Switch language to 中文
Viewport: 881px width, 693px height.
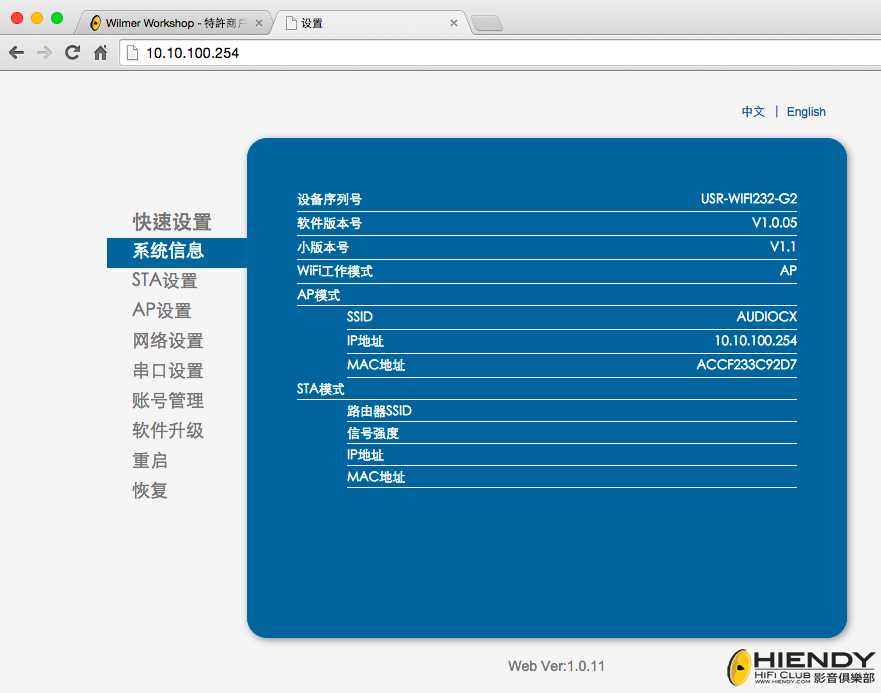(753, 112)
